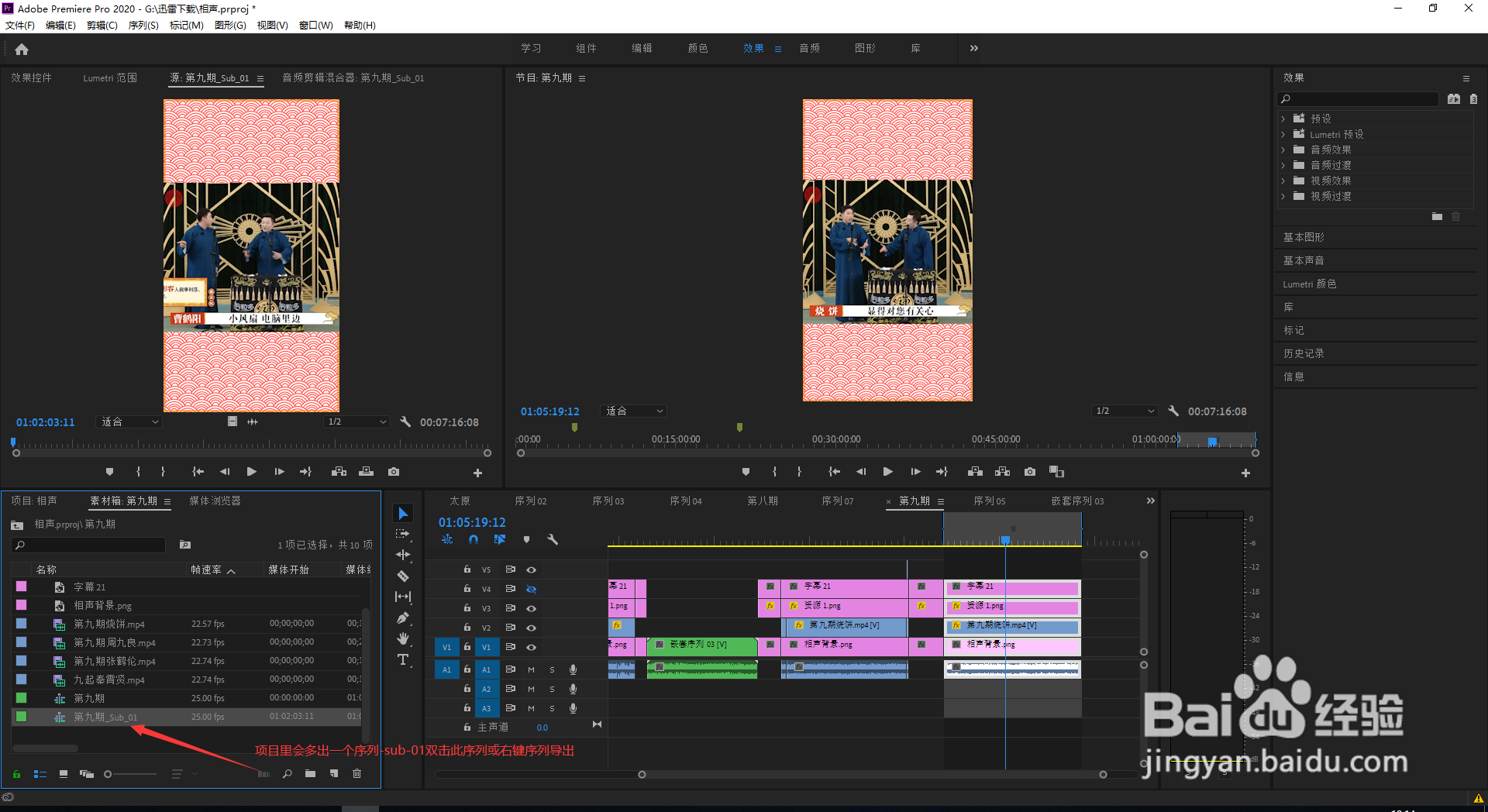
Task: Mute audio track A1
Action: [x=531, y=669]
